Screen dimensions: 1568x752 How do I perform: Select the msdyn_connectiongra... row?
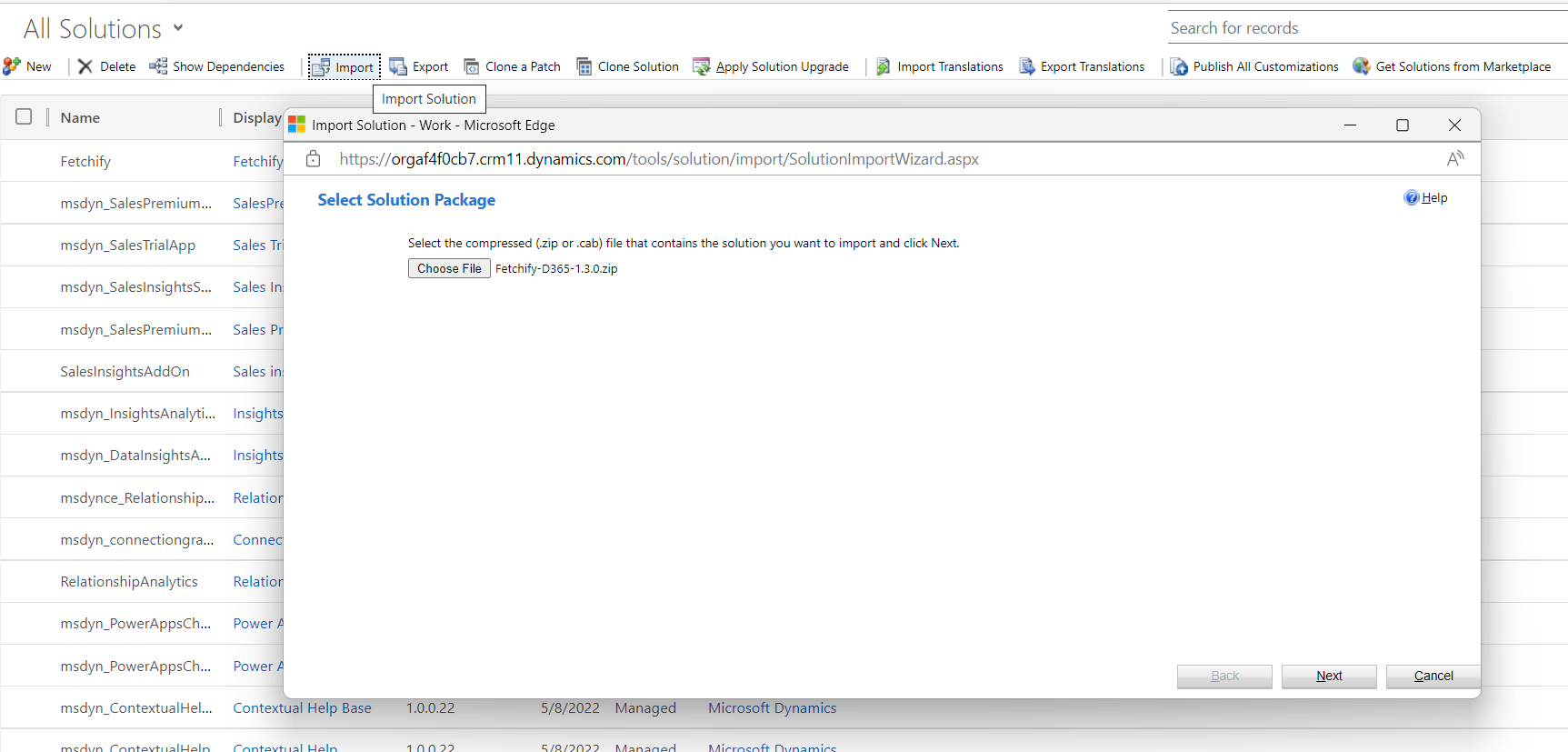[137, 539]
